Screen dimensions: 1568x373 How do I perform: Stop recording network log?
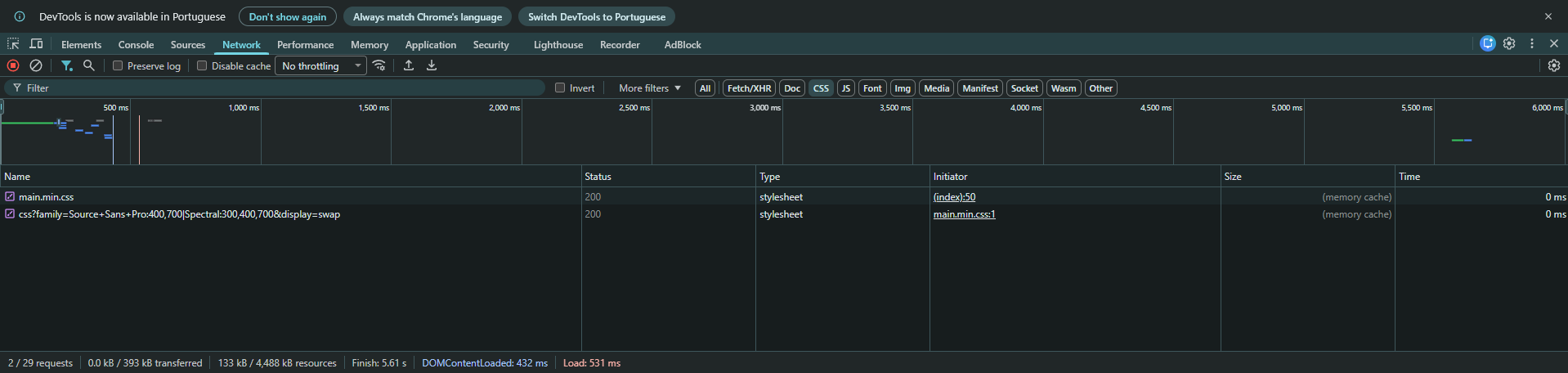click(13, 65)
